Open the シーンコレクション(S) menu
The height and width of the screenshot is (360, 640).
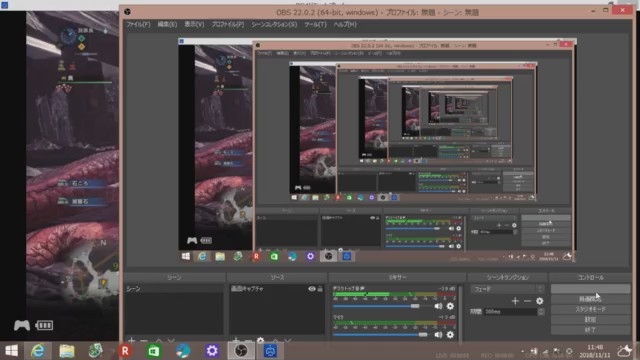tap(274, 24)
